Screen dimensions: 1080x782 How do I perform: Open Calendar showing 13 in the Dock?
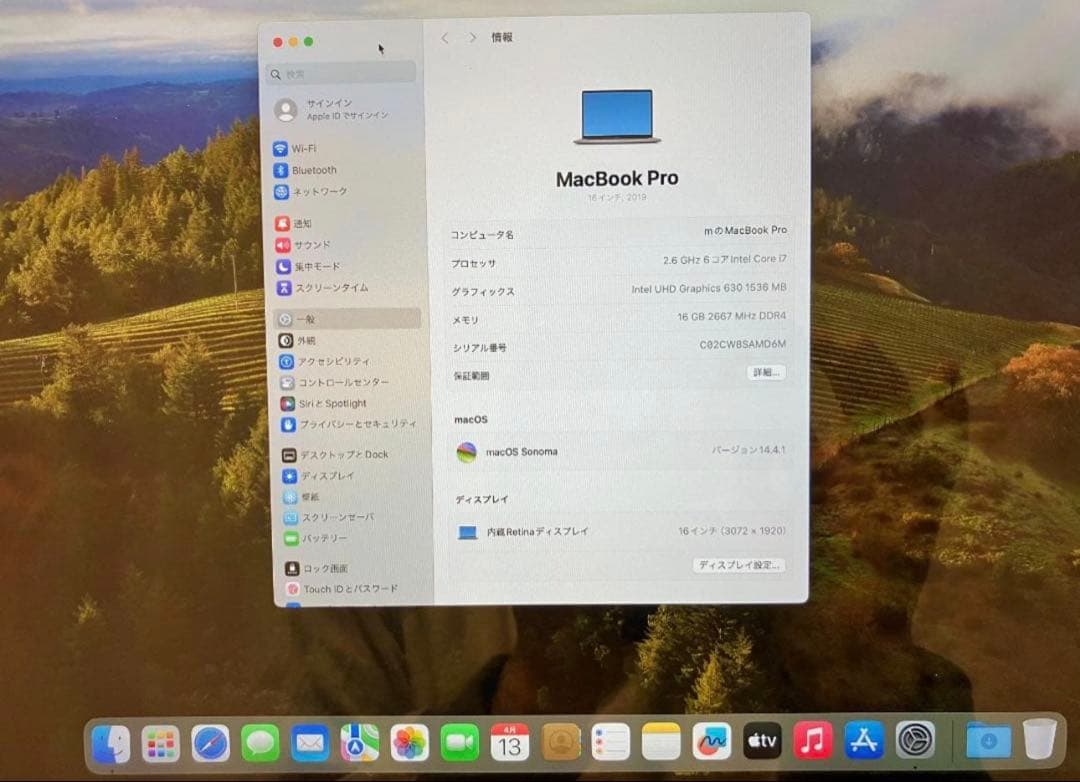coord(510,742)
